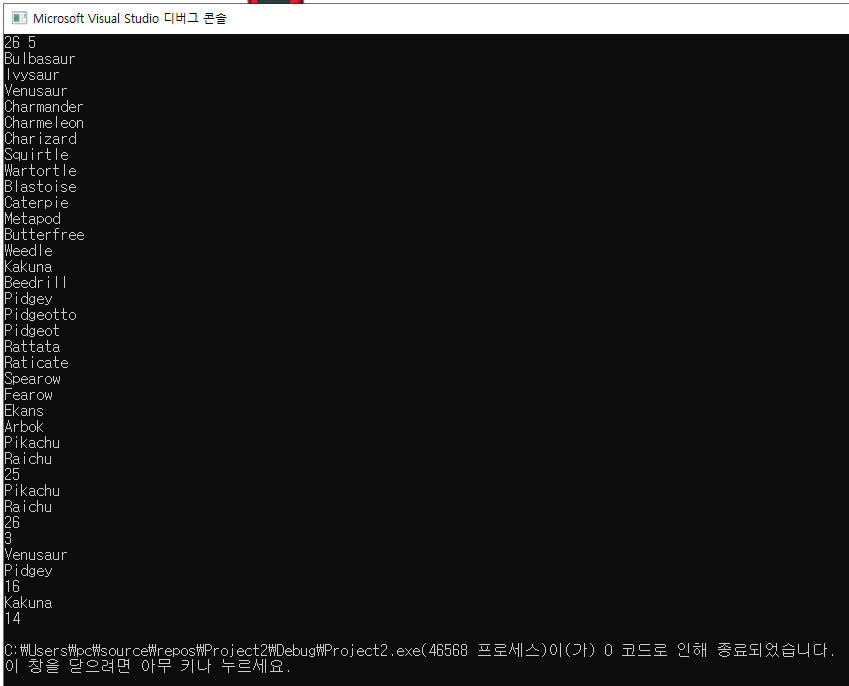
Task: Click the Beedrill text
Action: coord(36,283)
